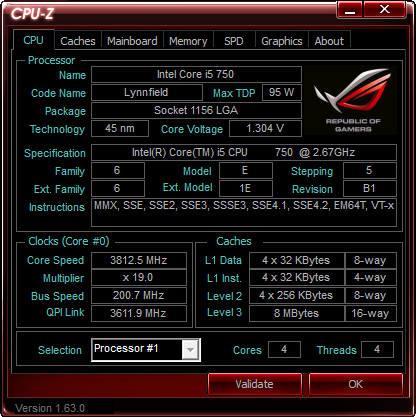Open the Graphics tab
This screenshot has width=416, height=417.
click(282, 41)
